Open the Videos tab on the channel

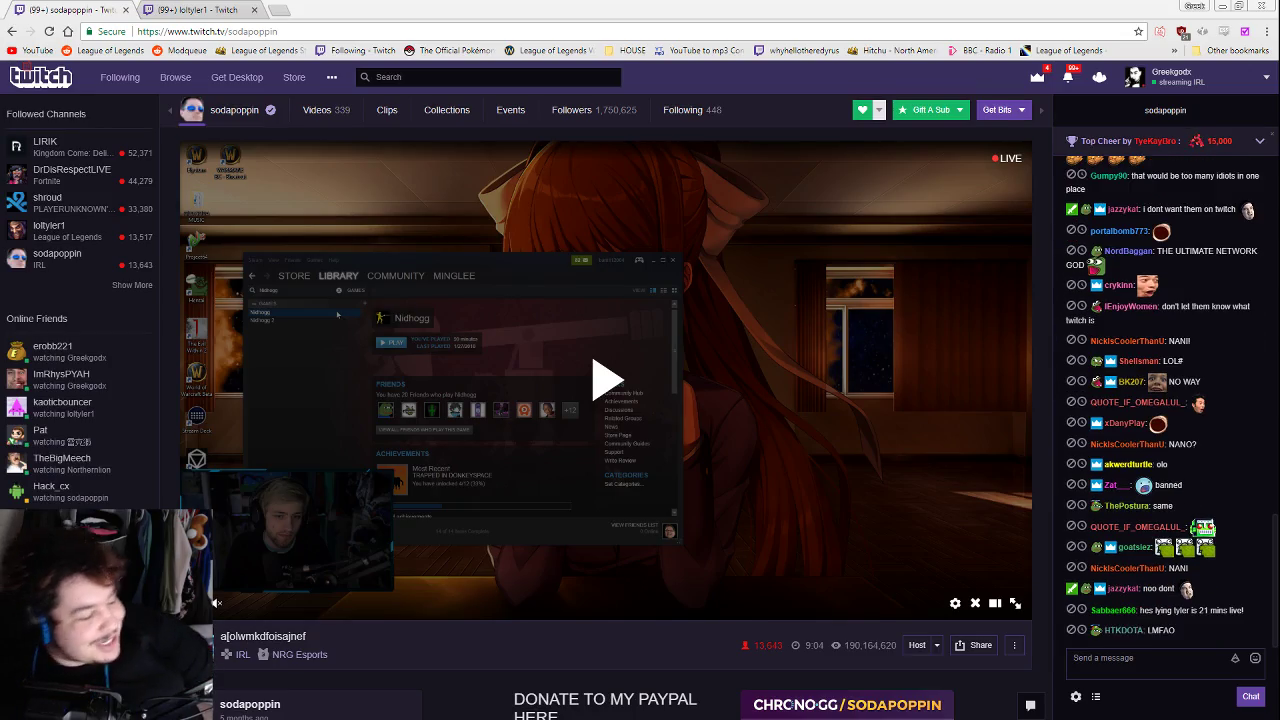pyautogui.click(x=326, y=110)
